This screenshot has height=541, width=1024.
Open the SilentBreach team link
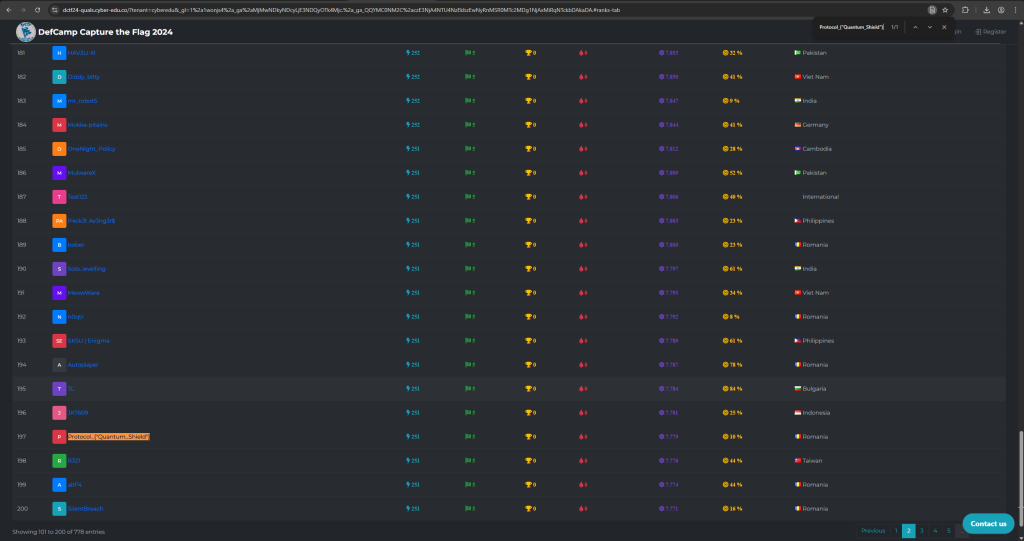pos(84,508)
